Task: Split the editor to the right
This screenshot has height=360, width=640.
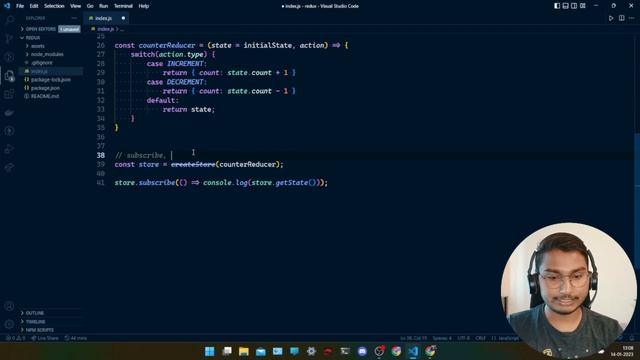Action: [622, 18]
